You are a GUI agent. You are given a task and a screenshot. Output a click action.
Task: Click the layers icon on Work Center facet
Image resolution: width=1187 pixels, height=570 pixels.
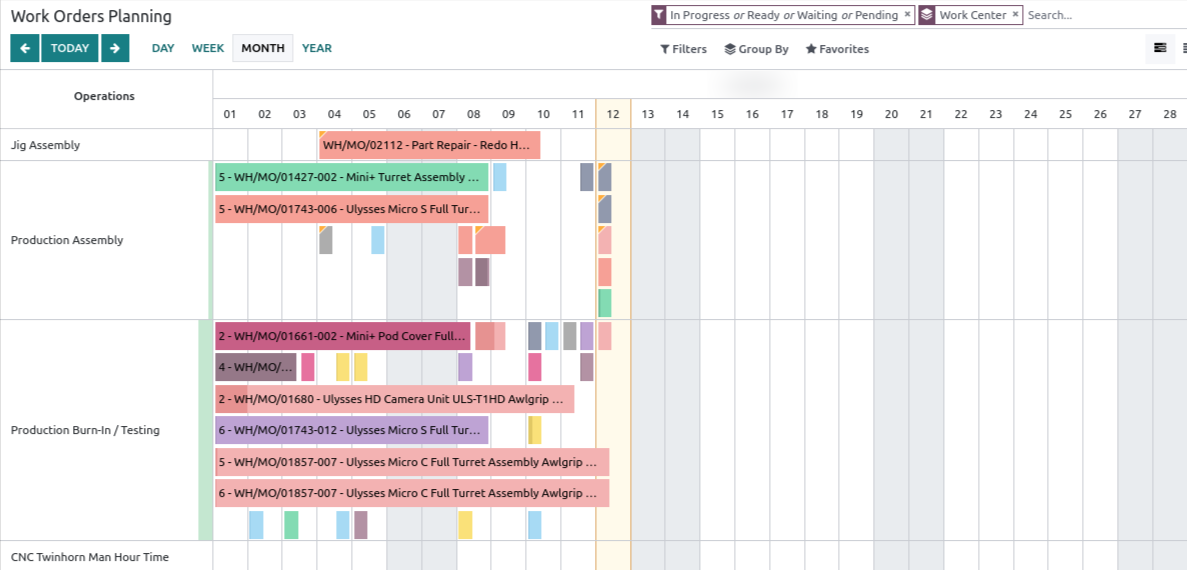coord(927,15)
